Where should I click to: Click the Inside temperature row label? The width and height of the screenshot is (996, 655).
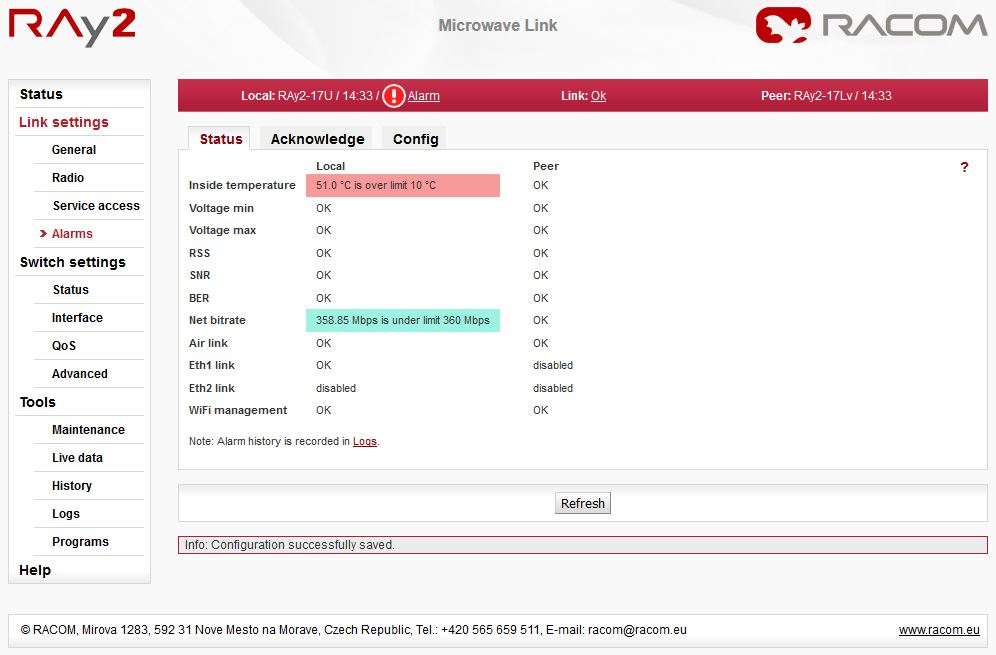pos(242,186)
